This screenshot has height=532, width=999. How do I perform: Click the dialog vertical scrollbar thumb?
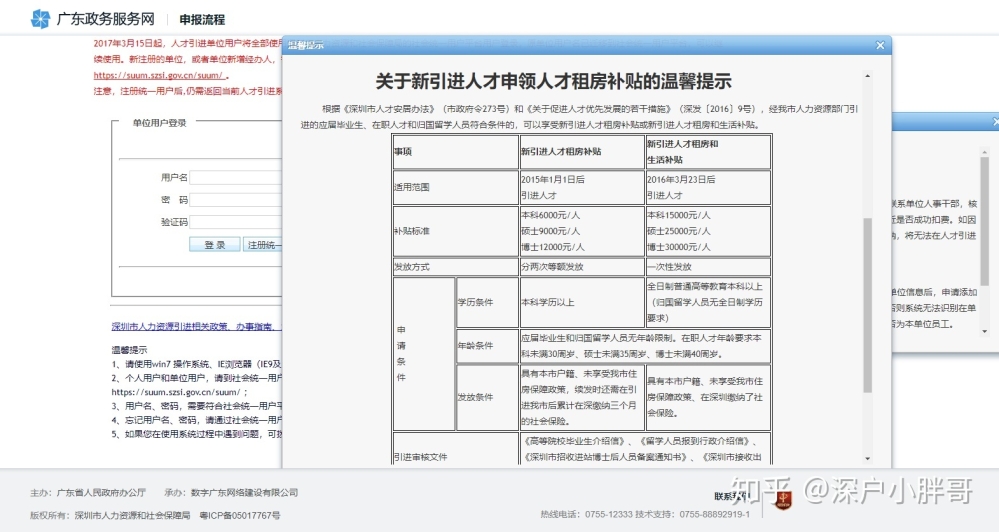(x=867, y=305)
